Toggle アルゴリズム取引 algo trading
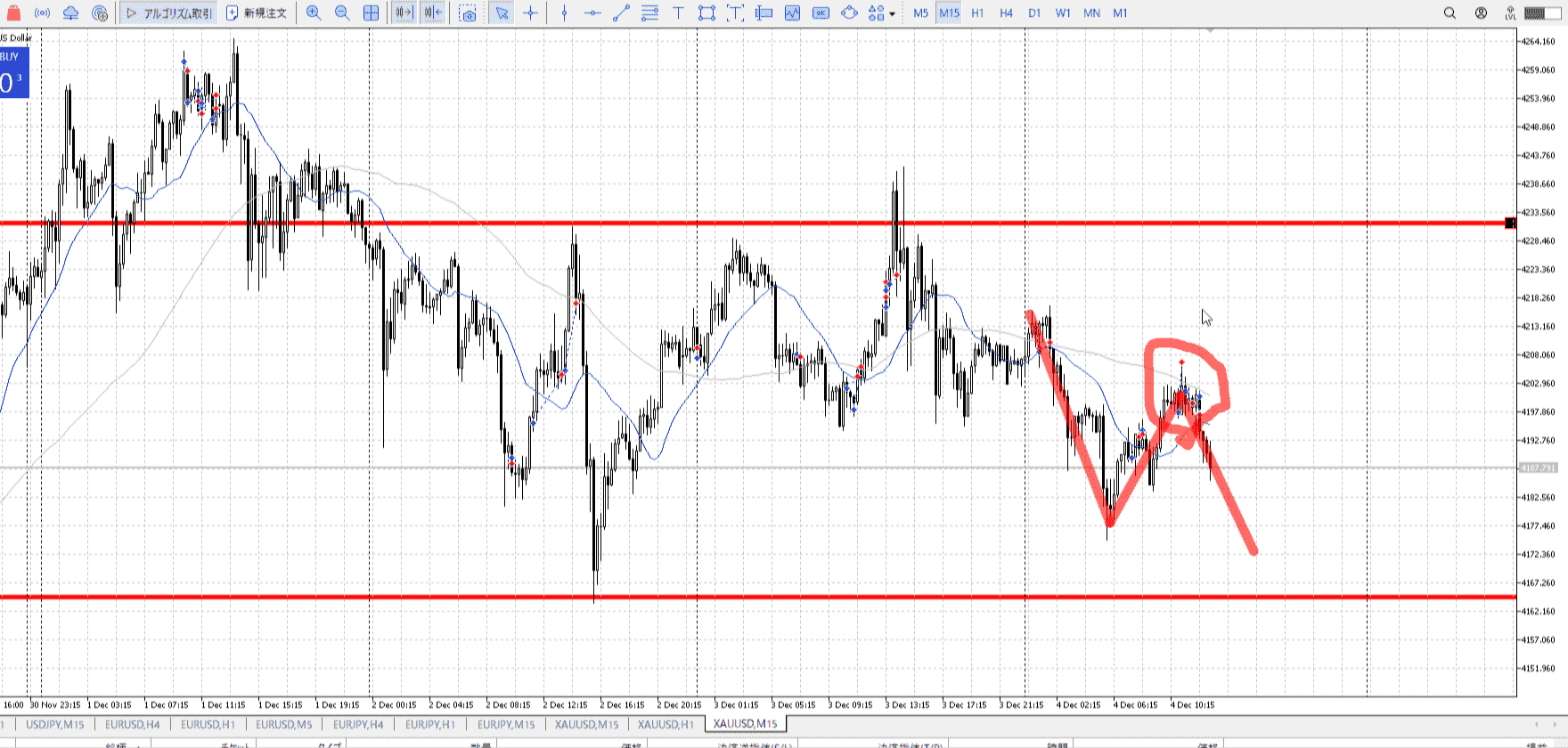Image resolution: width=1568 pixels, height=748 pixels. pos(169,13)
